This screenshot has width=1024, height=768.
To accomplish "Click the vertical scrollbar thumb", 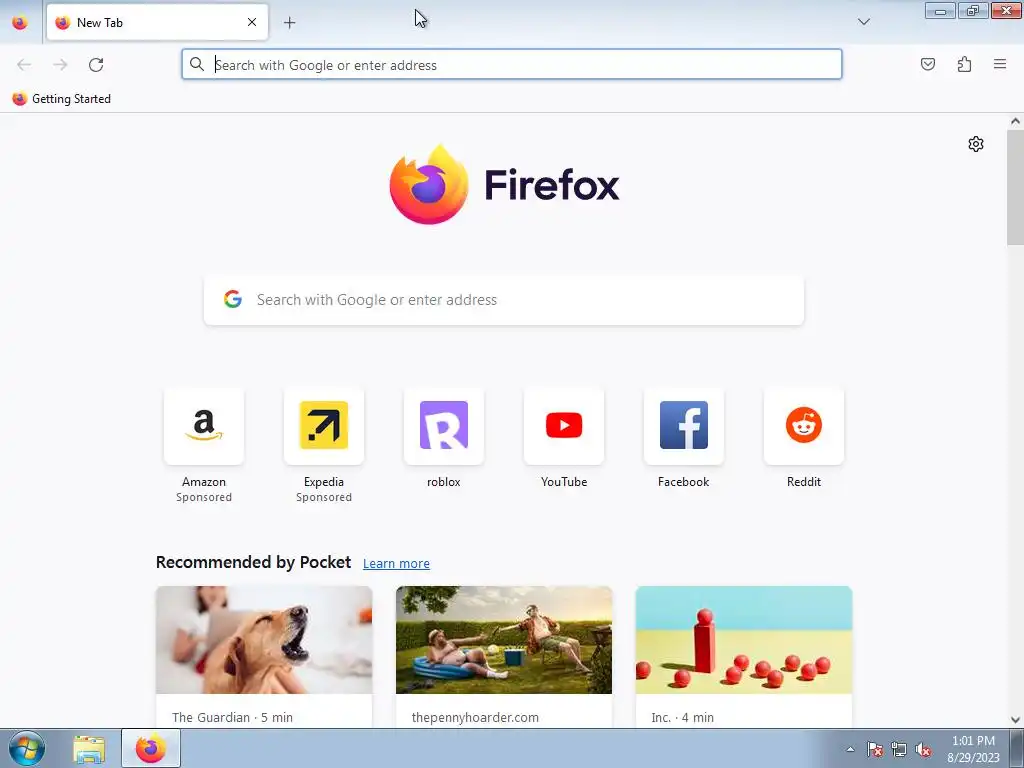I will [x=1015, y=187].
